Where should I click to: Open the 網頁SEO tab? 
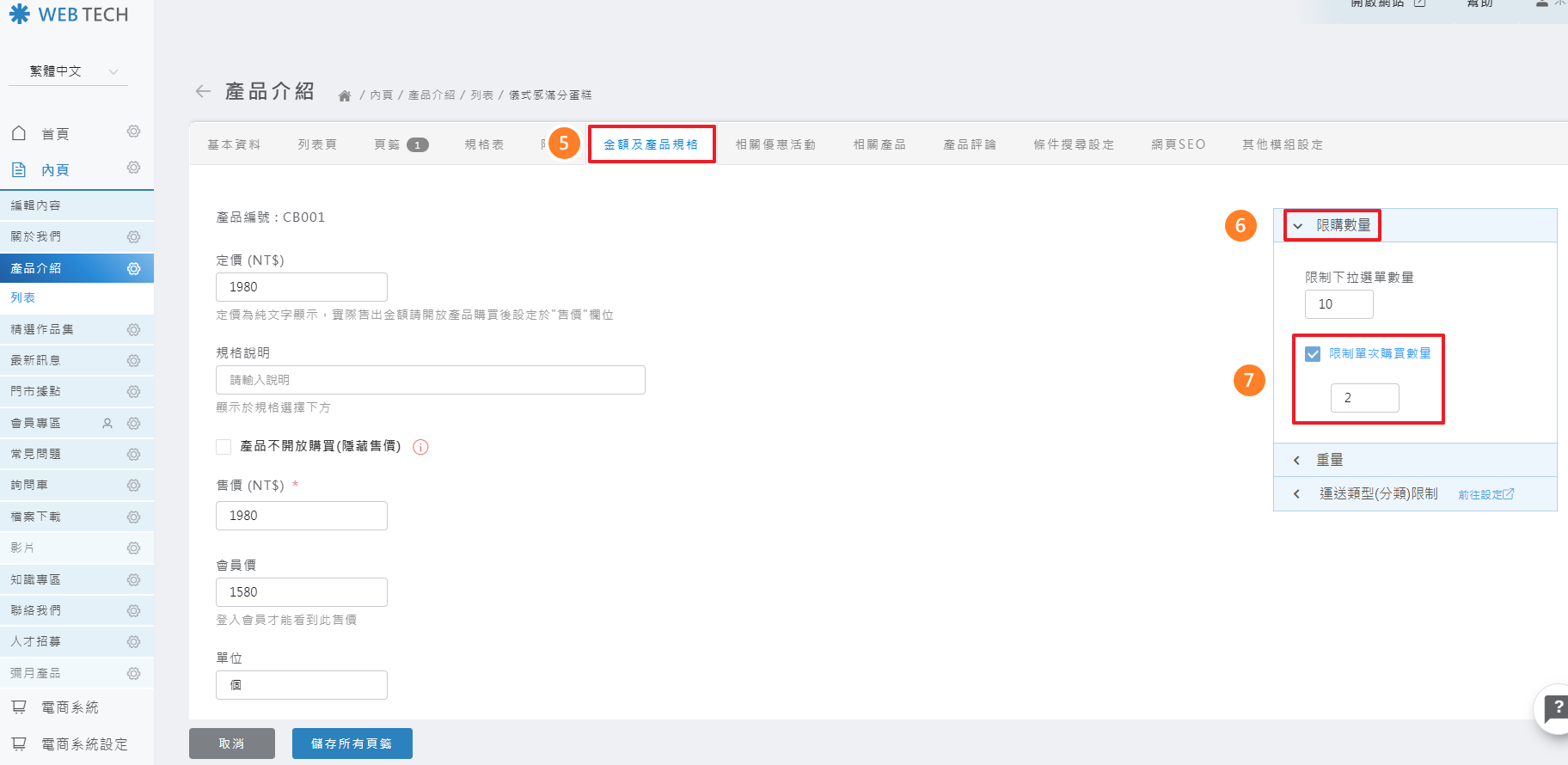1178,144
